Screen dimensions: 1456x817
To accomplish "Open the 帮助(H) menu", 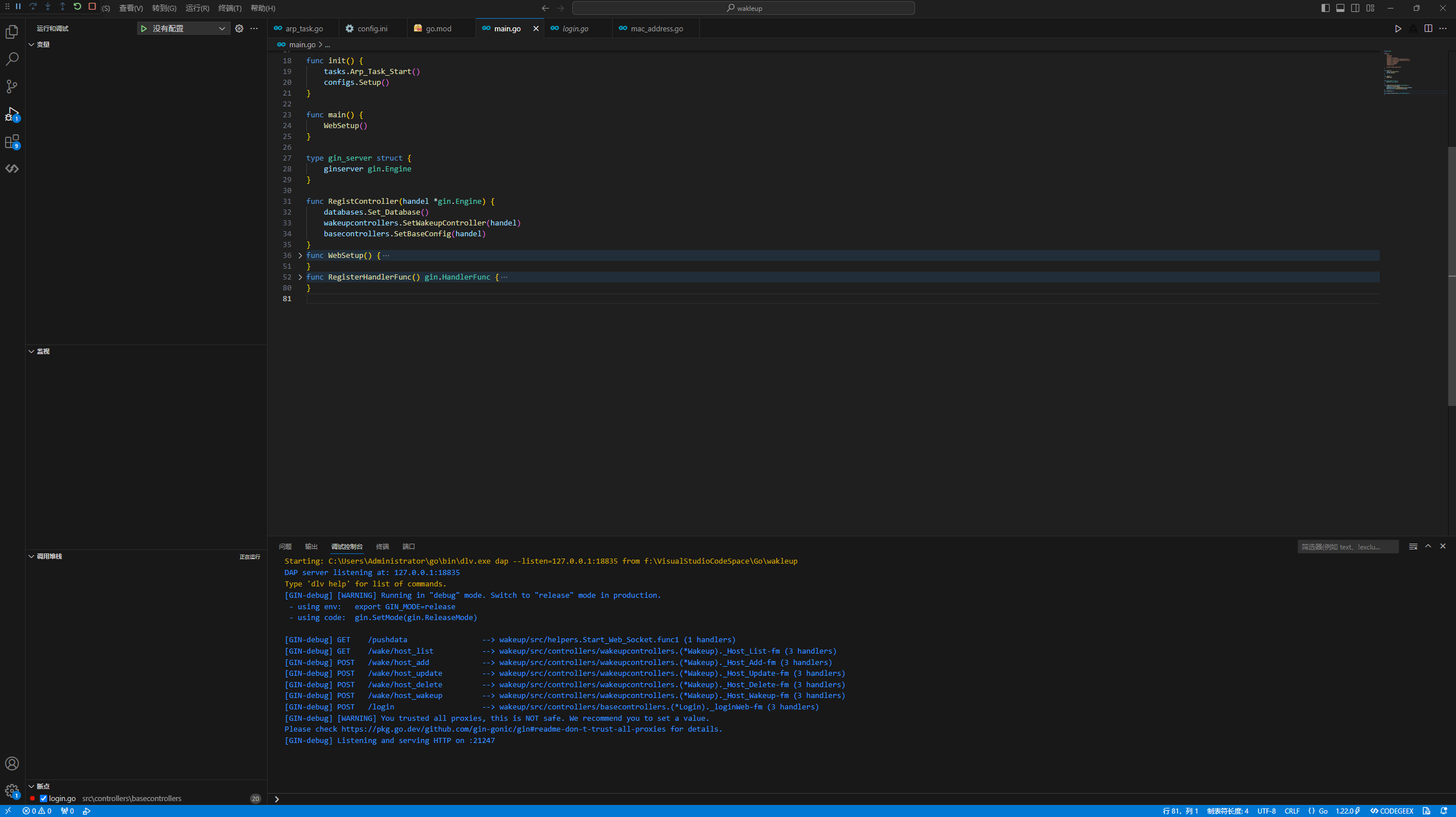I will pos(263,8).
